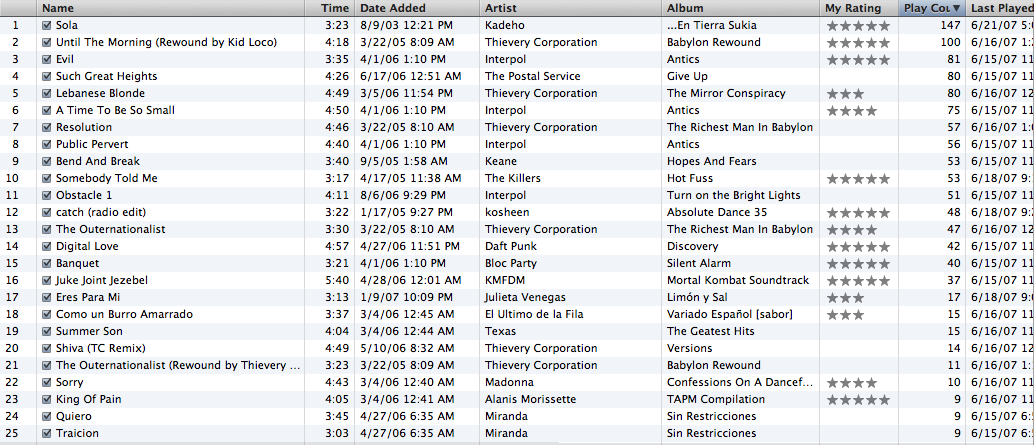Click artist Keane
The height and width of the screenshot is (445, 1034).
(x=501, y=162)
